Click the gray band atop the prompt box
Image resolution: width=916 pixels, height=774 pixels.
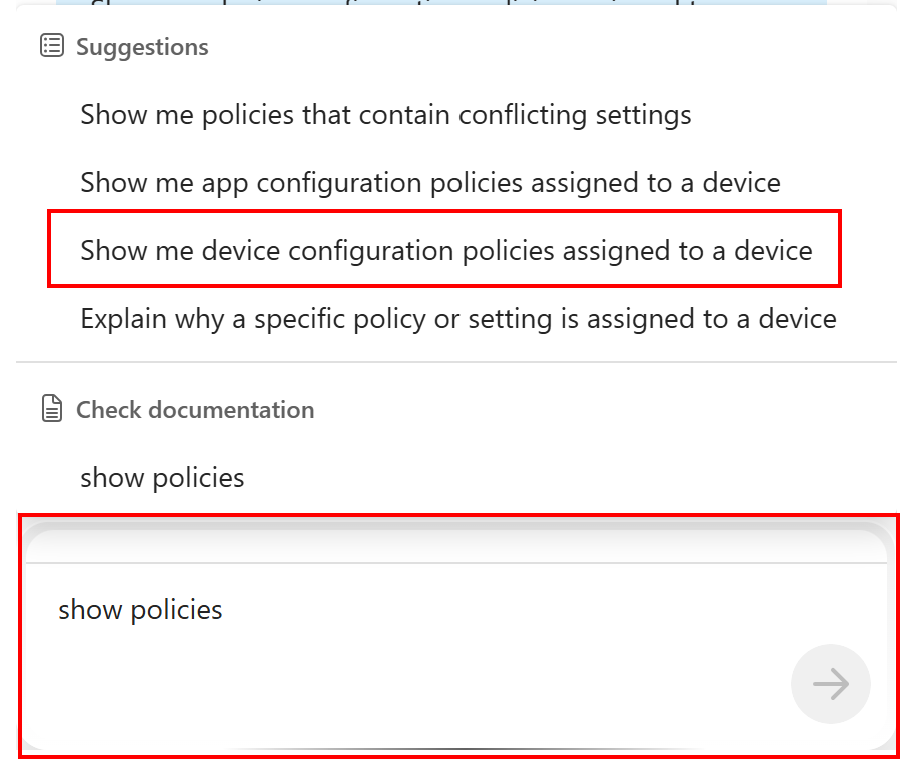(x=456, y=545)
